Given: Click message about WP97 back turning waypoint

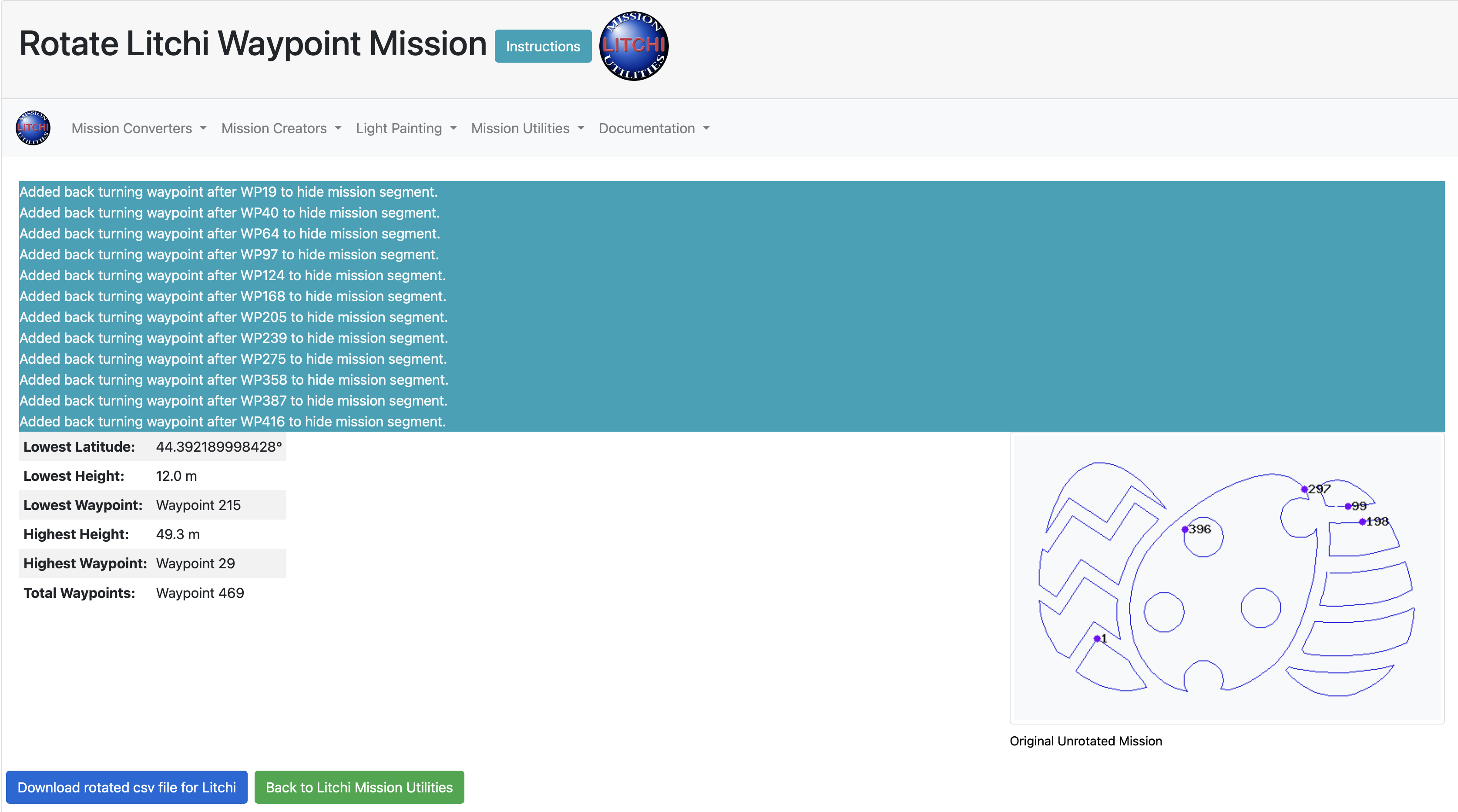Looking at the screenshot, I should tap(229, 255).
